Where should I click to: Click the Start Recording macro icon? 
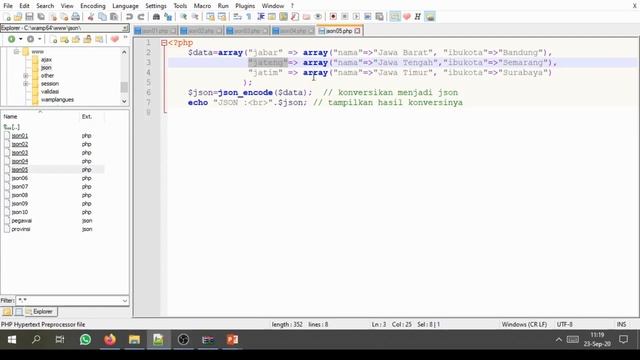(333, 17)
